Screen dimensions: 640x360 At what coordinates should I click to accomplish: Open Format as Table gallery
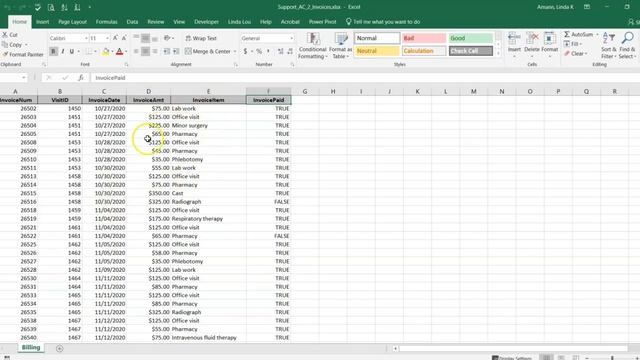(x=341, y=46)
